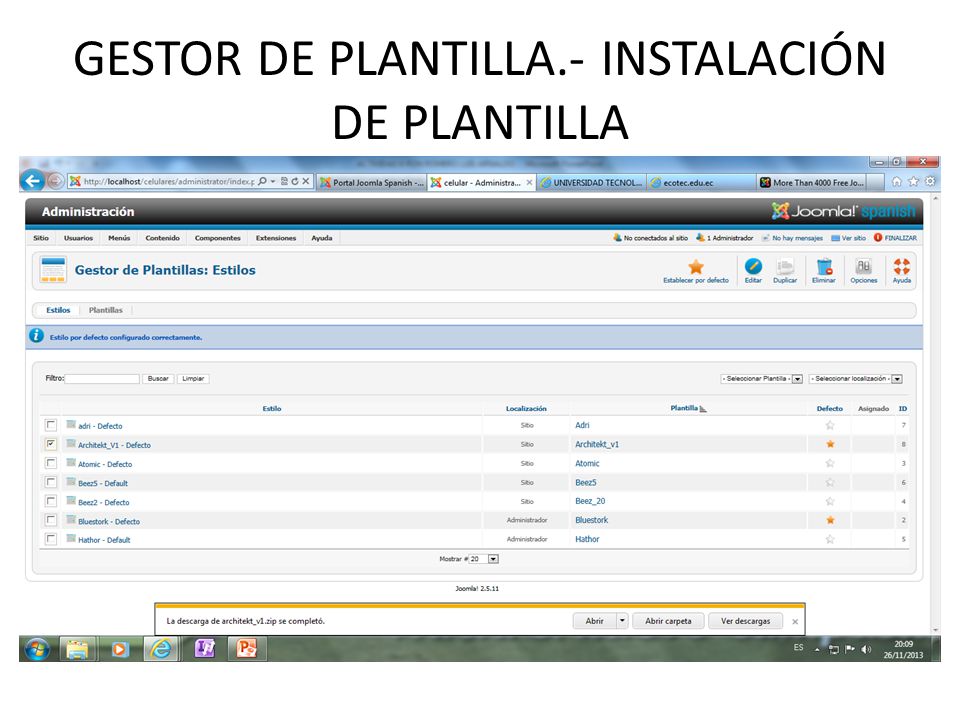The height and width of the screenshot is (720, 960).
Task: Switch to ecotec.edu.ec browser tab
Action: click(x=701, y=182)
